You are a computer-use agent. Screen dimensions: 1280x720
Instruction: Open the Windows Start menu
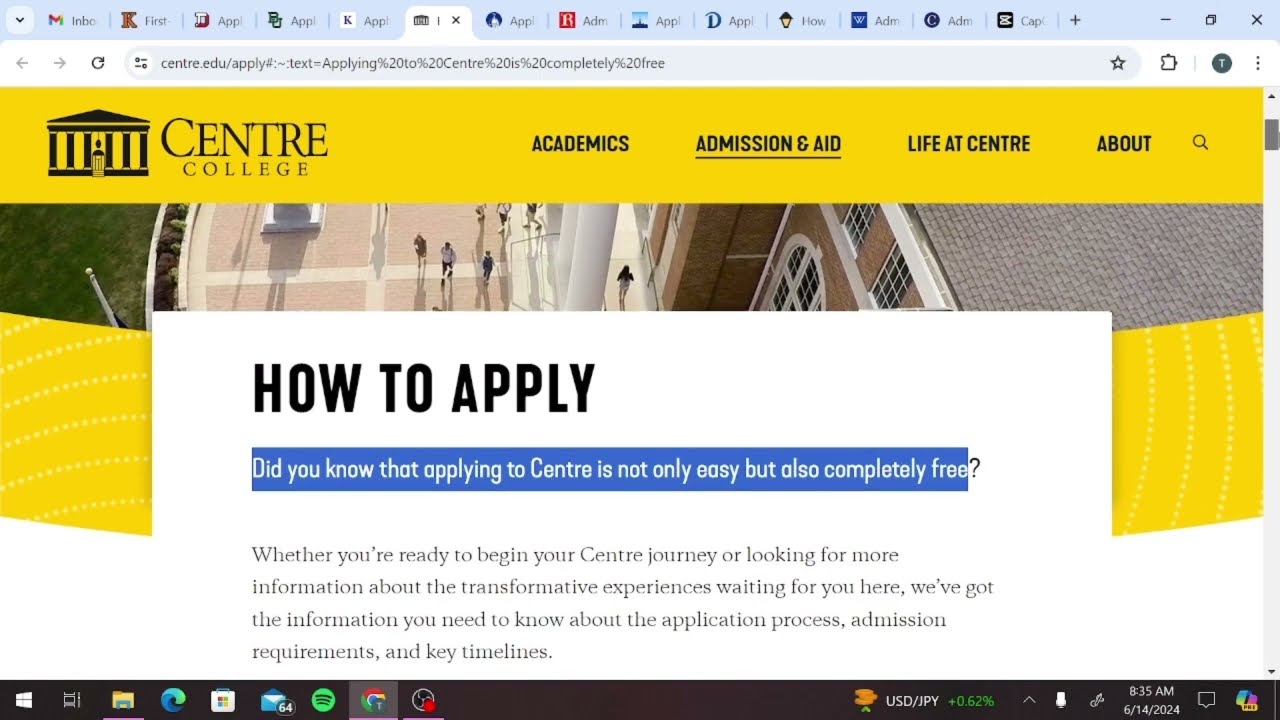24,700
